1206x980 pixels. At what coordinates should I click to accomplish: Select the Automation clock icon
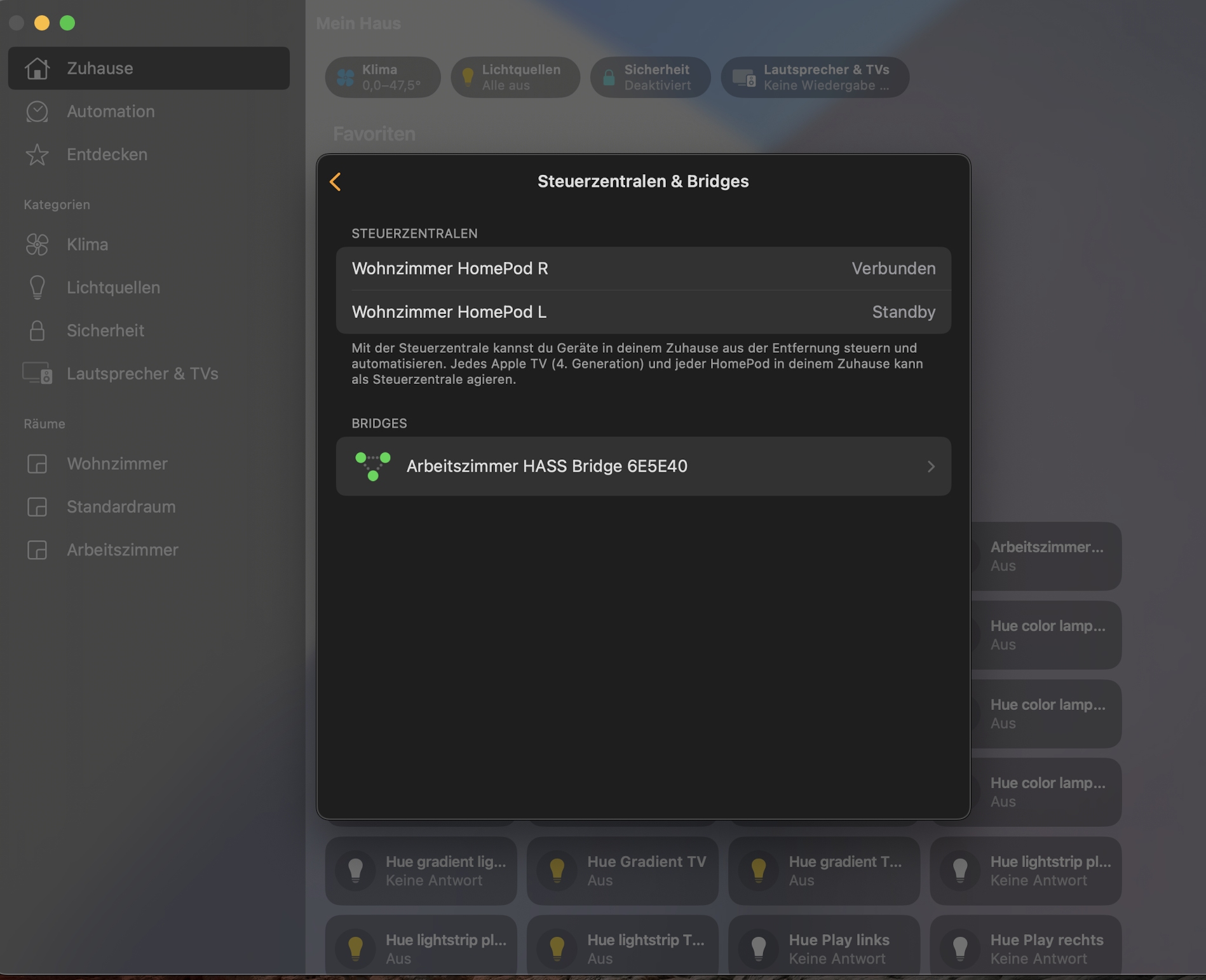point(37,111)
